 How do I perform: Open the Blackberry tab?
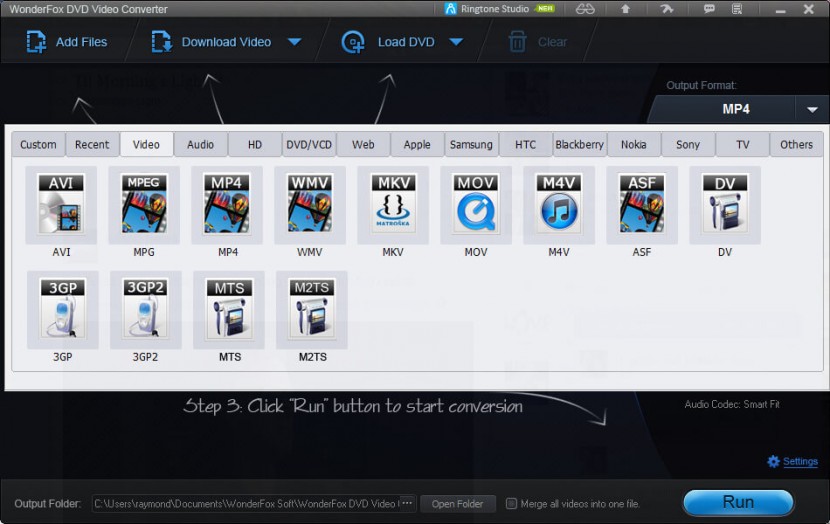coord(580,144)
